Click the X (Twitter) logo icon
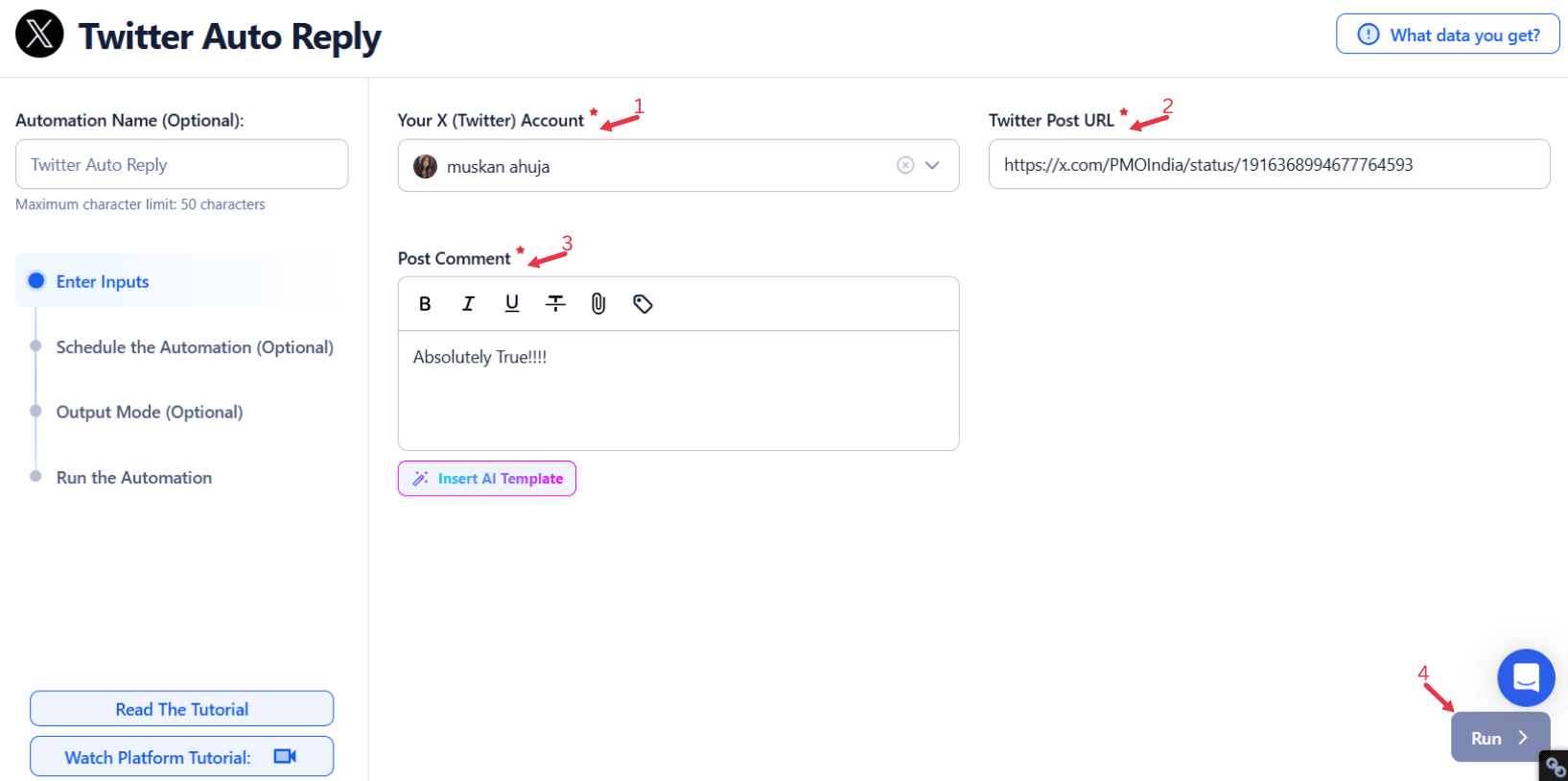 click(x=39, y=35)
